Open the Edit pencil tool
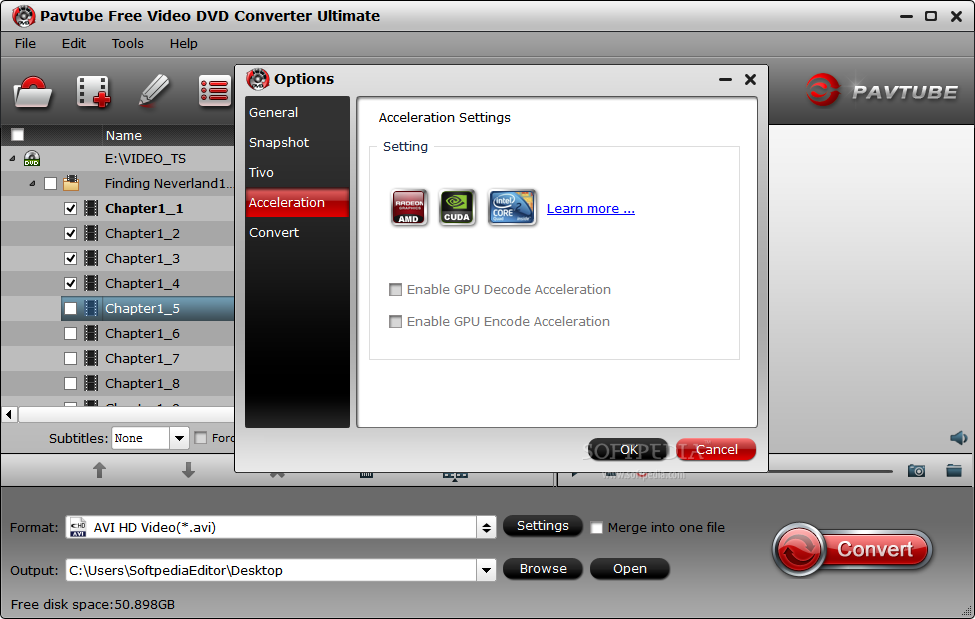The image size is (975, 619). [x=153, y=91]
